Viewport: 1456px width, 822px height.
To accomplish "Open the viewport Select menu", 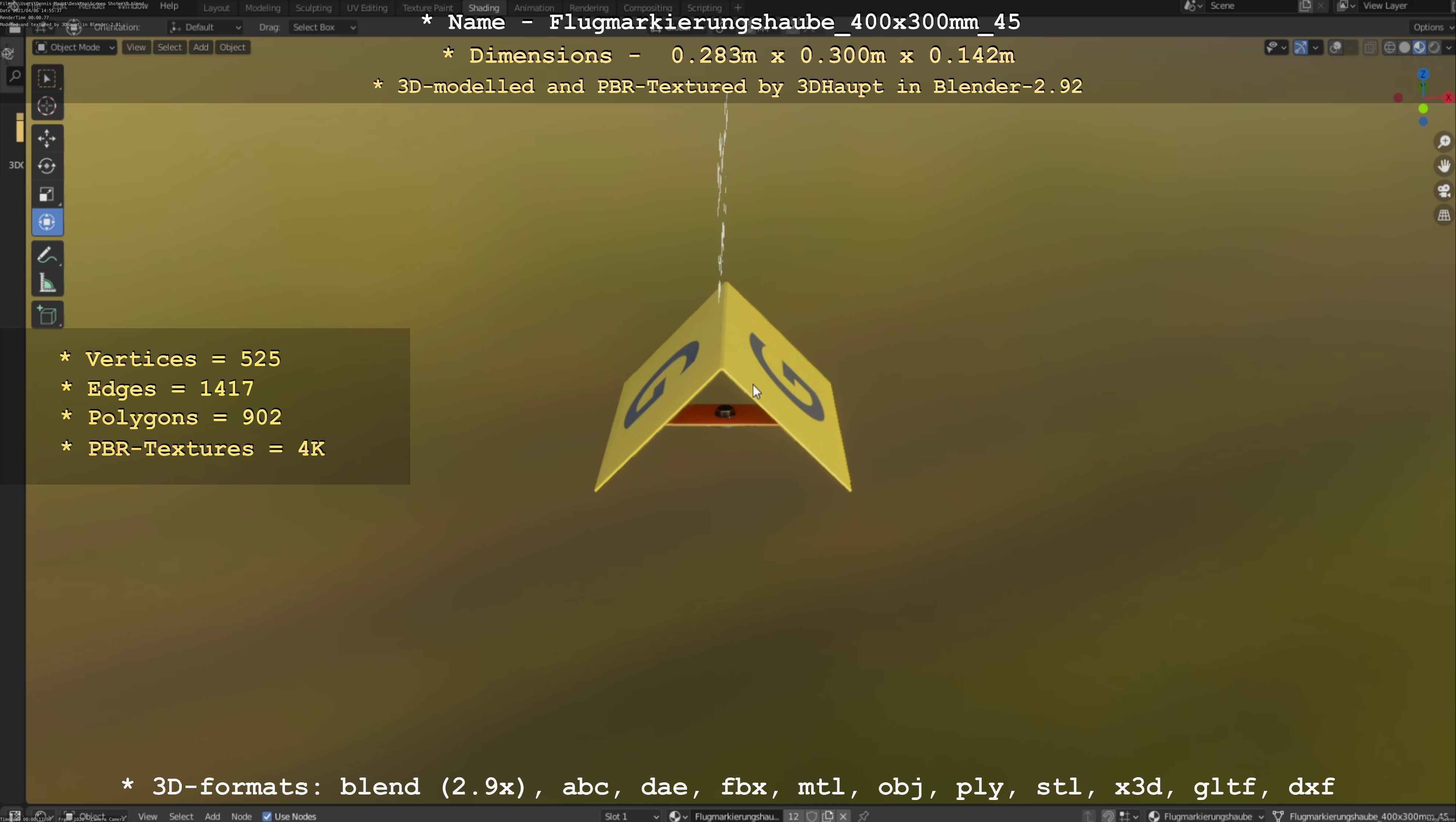I will (170, 47).
